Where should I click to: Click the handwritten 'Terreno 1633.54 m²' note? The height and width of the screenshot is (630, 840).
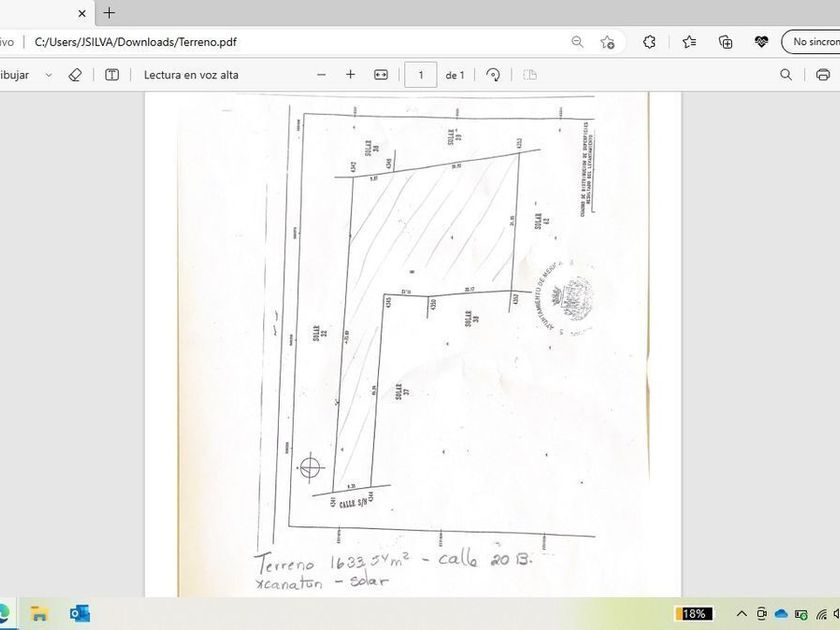tap(332, 562)
